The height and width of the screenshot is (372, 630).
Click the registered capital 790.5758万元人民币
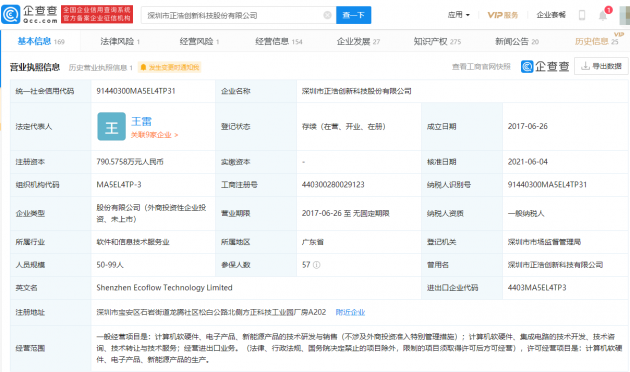(130, 162)
